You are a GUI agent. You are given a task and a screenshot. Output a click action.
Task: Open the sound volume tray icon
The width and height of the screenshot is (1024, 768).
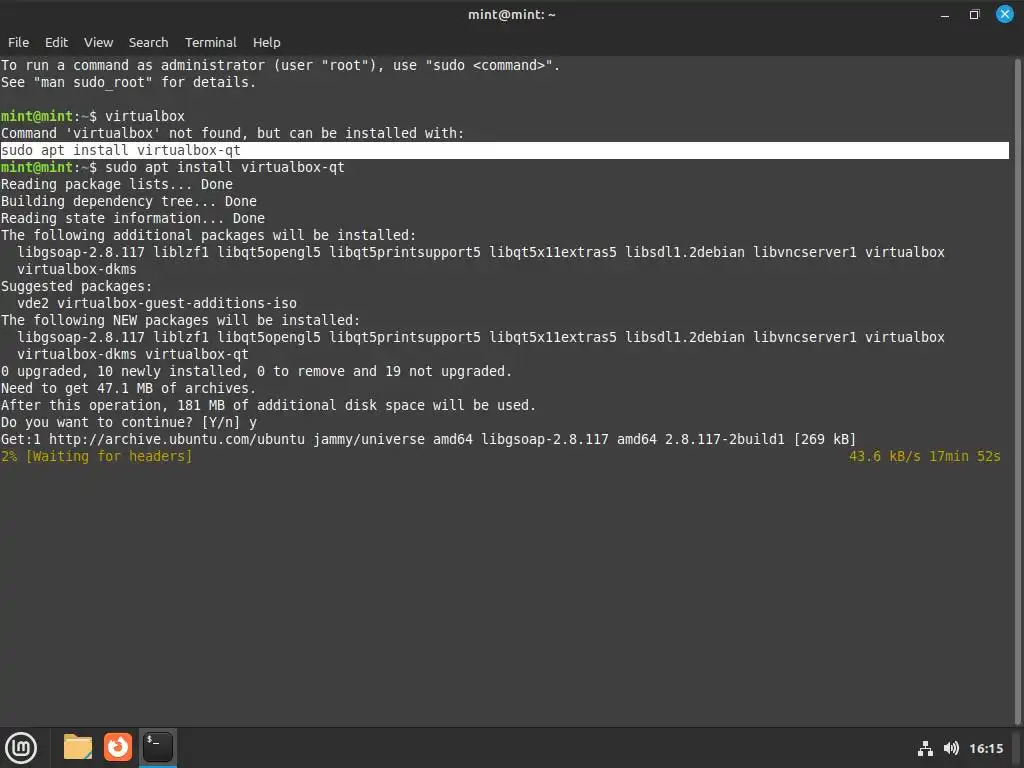pos(951,748)
